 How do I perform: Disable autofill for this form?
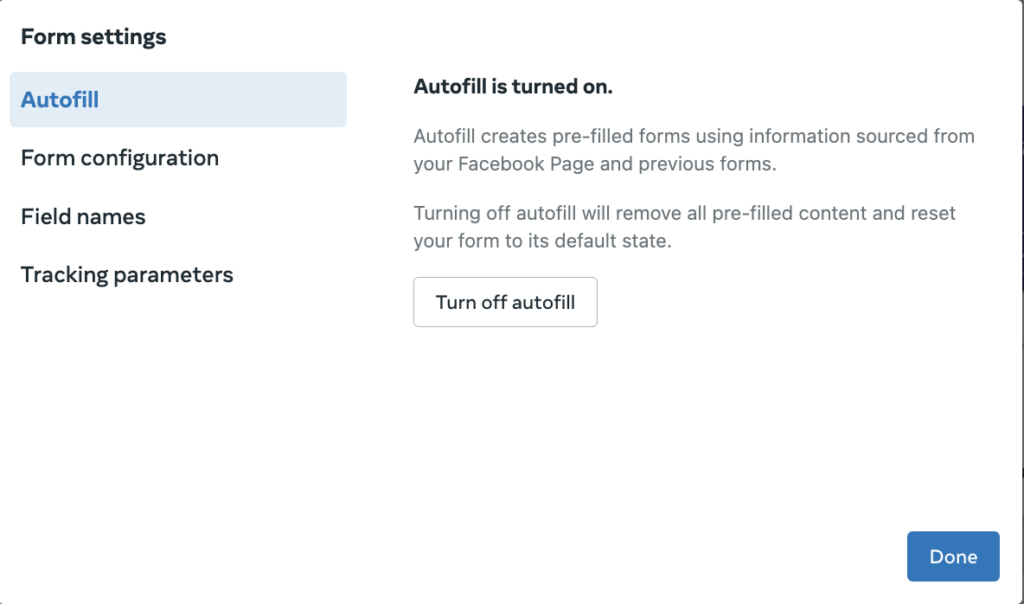(505, 302)
